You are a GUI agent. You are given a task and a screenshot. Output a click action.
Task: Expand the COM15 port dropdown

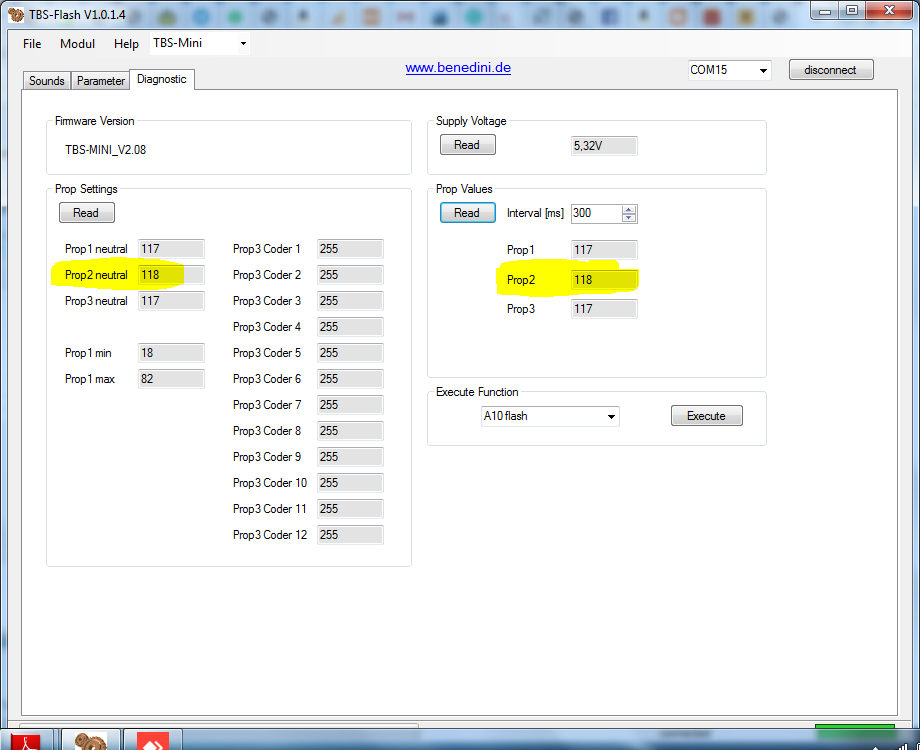pyautogui.click(x=763, y=71)
